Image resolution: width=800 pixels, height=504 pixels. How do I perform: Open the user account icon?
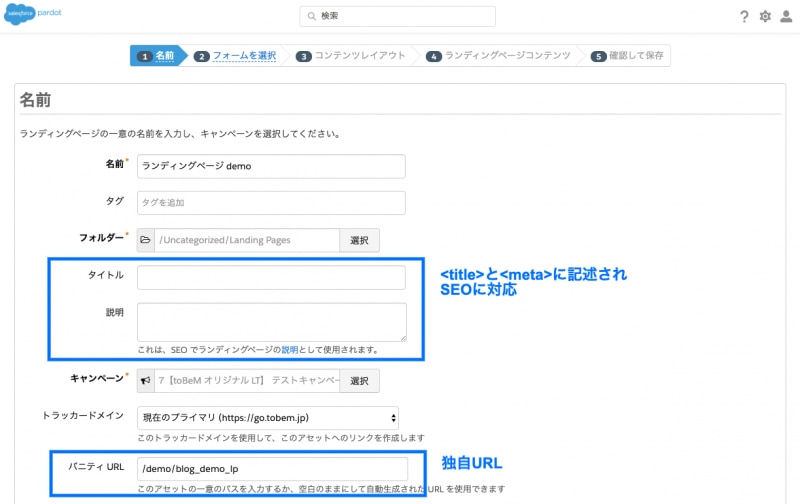[x=786, y=16]
